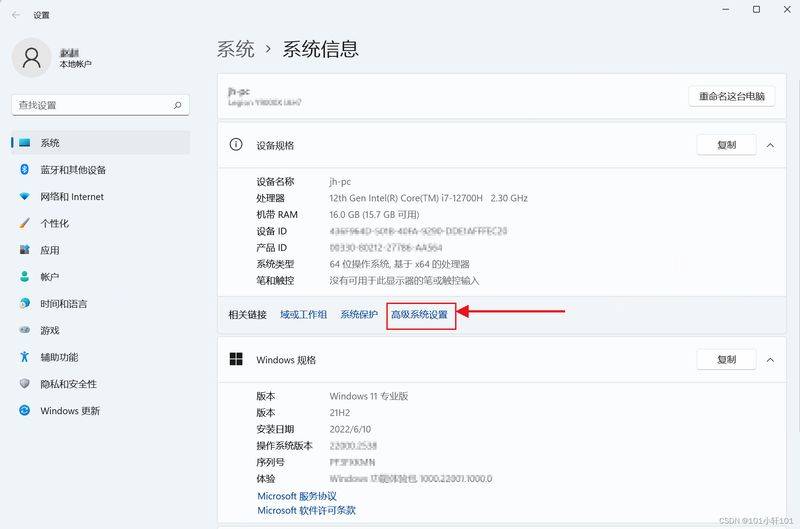Open 系统保护 link
This screenshot has height=529, width=800.
coord(359,315)
